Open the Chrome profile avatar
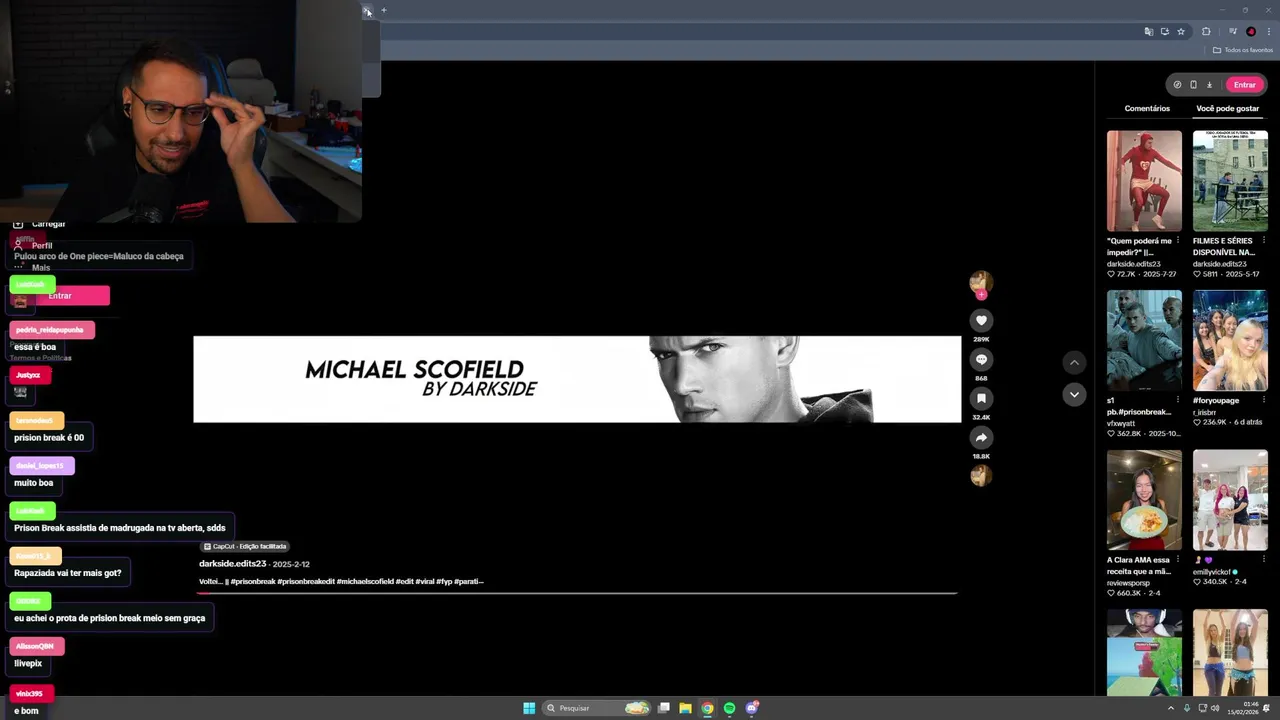Viewport: 1280px width, 720px height. [x=1251, y=32]
